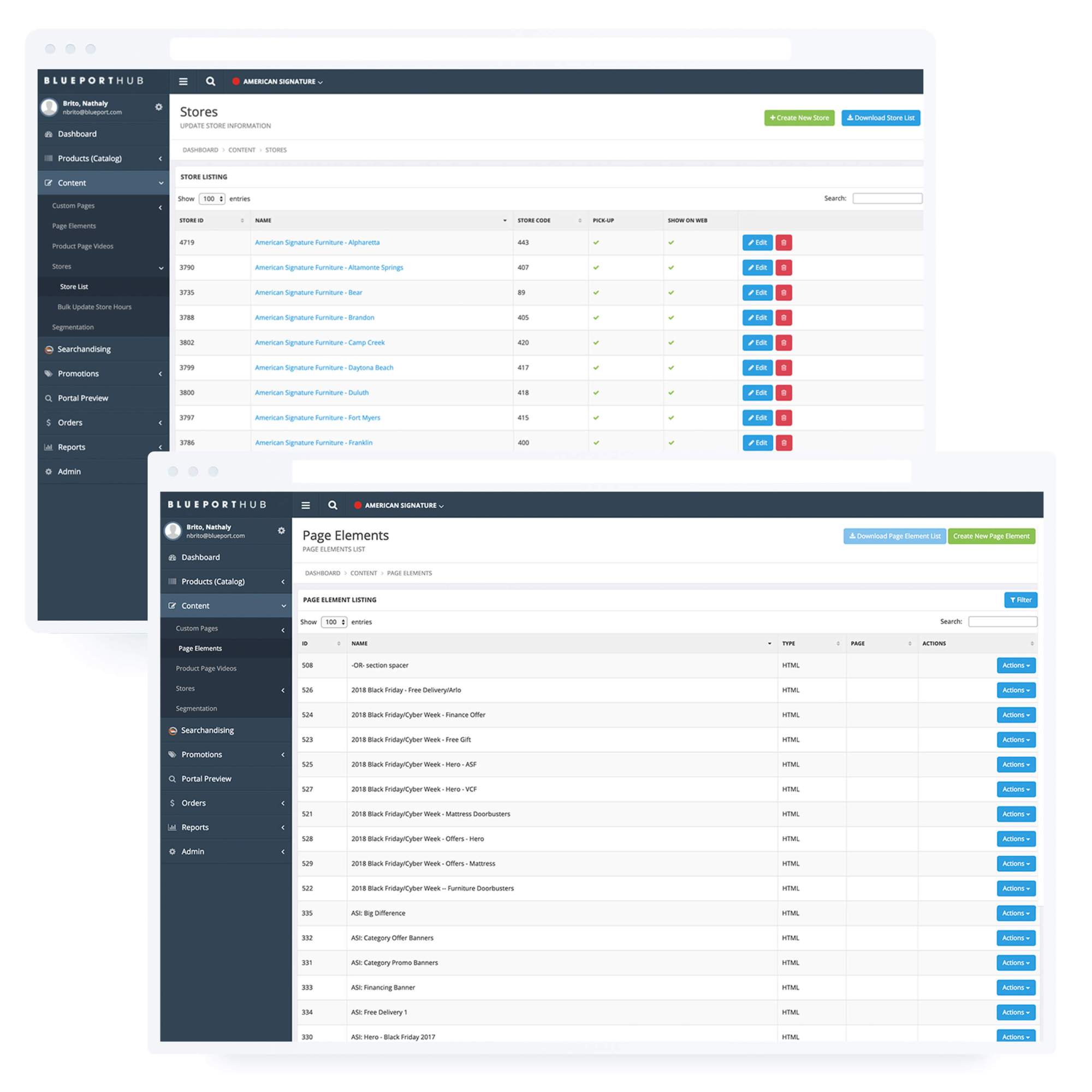1092x1092 pixels.
Task: Select Product Page Videos in Page Elements sidebar
Action: pyautogui.click(x=206, y=668)
